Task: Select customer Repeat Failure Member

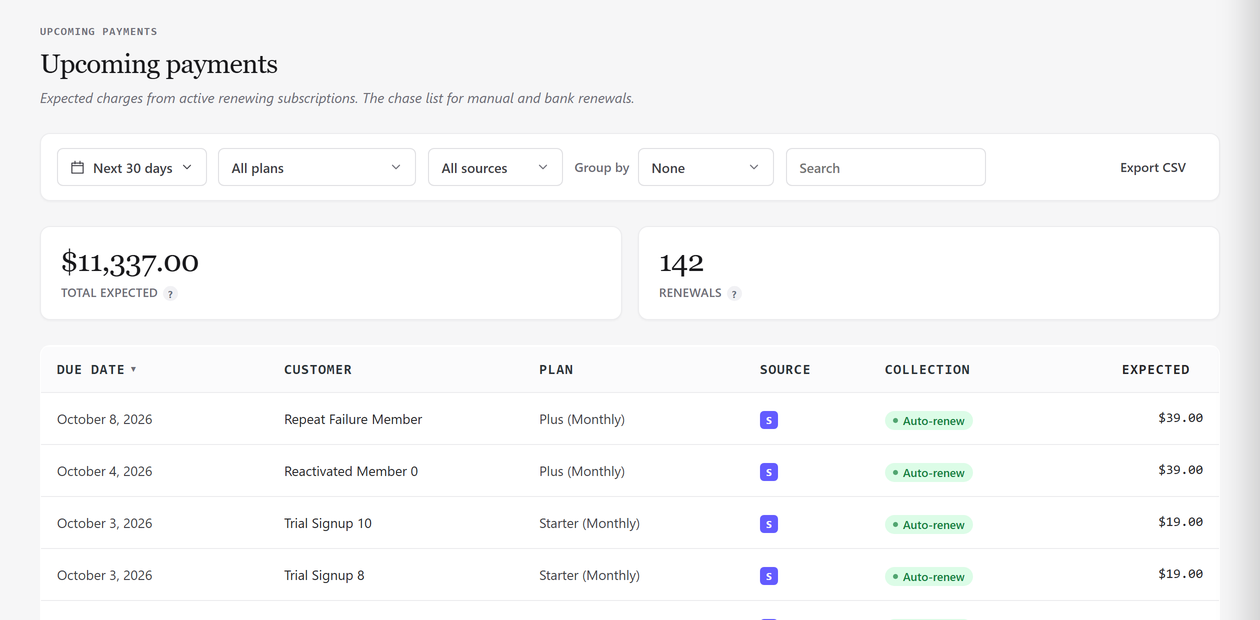Action: tap(353, 419)
